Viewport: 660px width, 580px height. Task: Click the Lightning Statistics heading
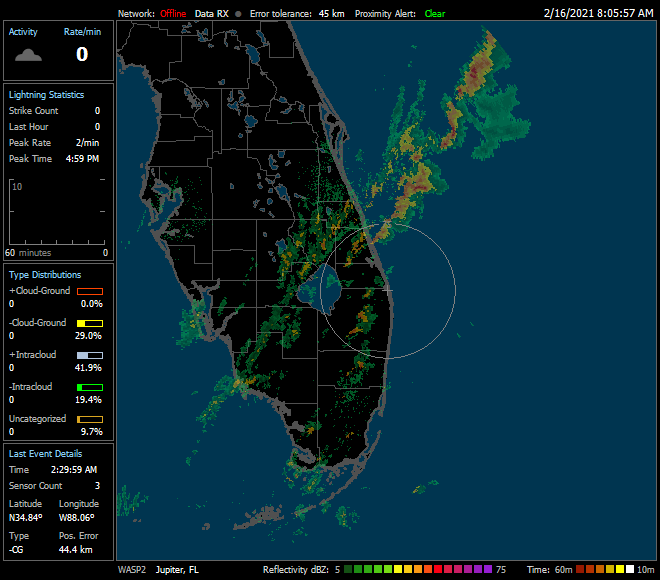coord(46,94)
